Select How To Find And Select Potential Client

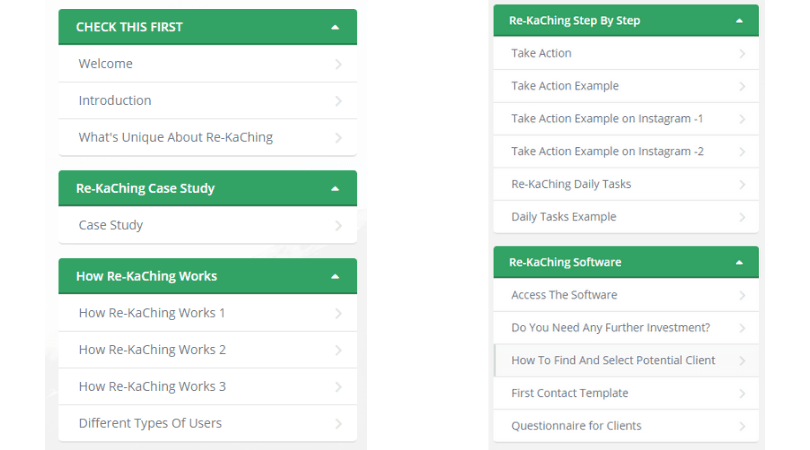coord(626,361)
